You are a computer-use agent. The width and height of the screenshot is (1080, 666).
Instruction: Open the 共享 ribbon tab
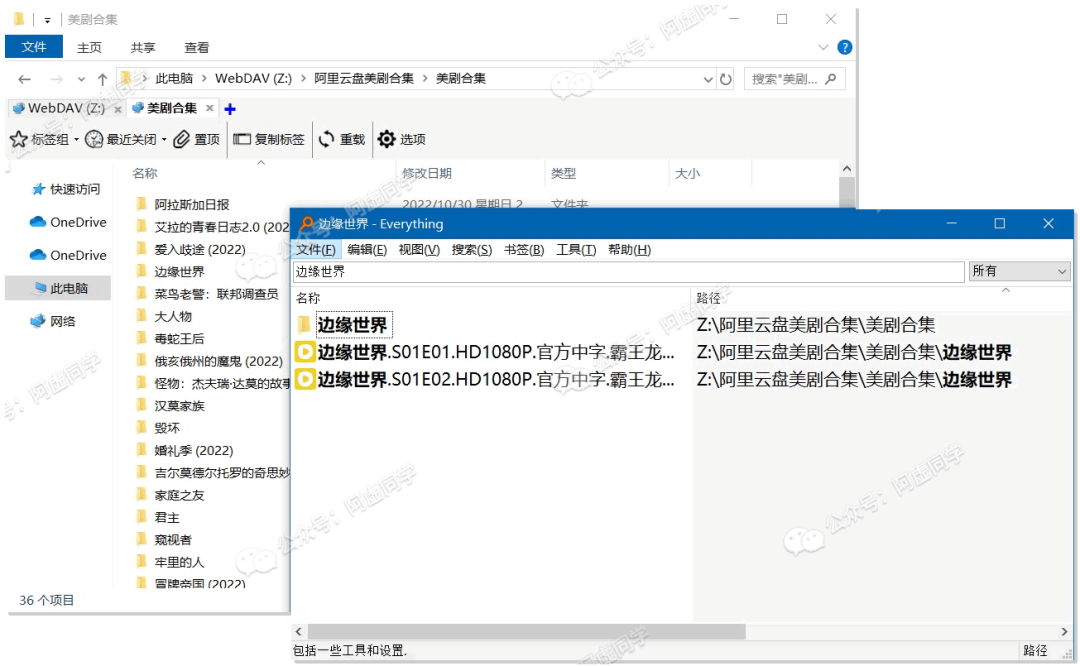tap(143, 48)
